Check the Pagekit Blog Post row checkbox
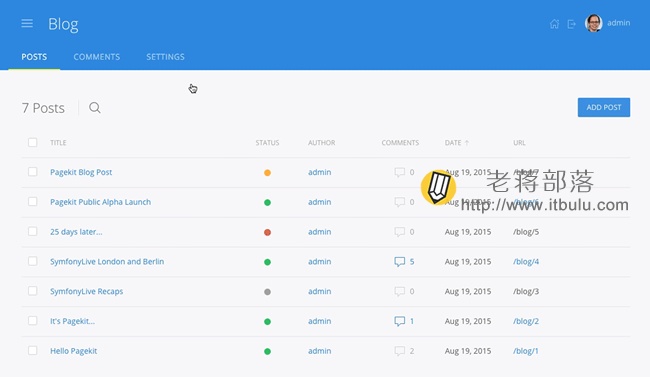 (32, 172)
